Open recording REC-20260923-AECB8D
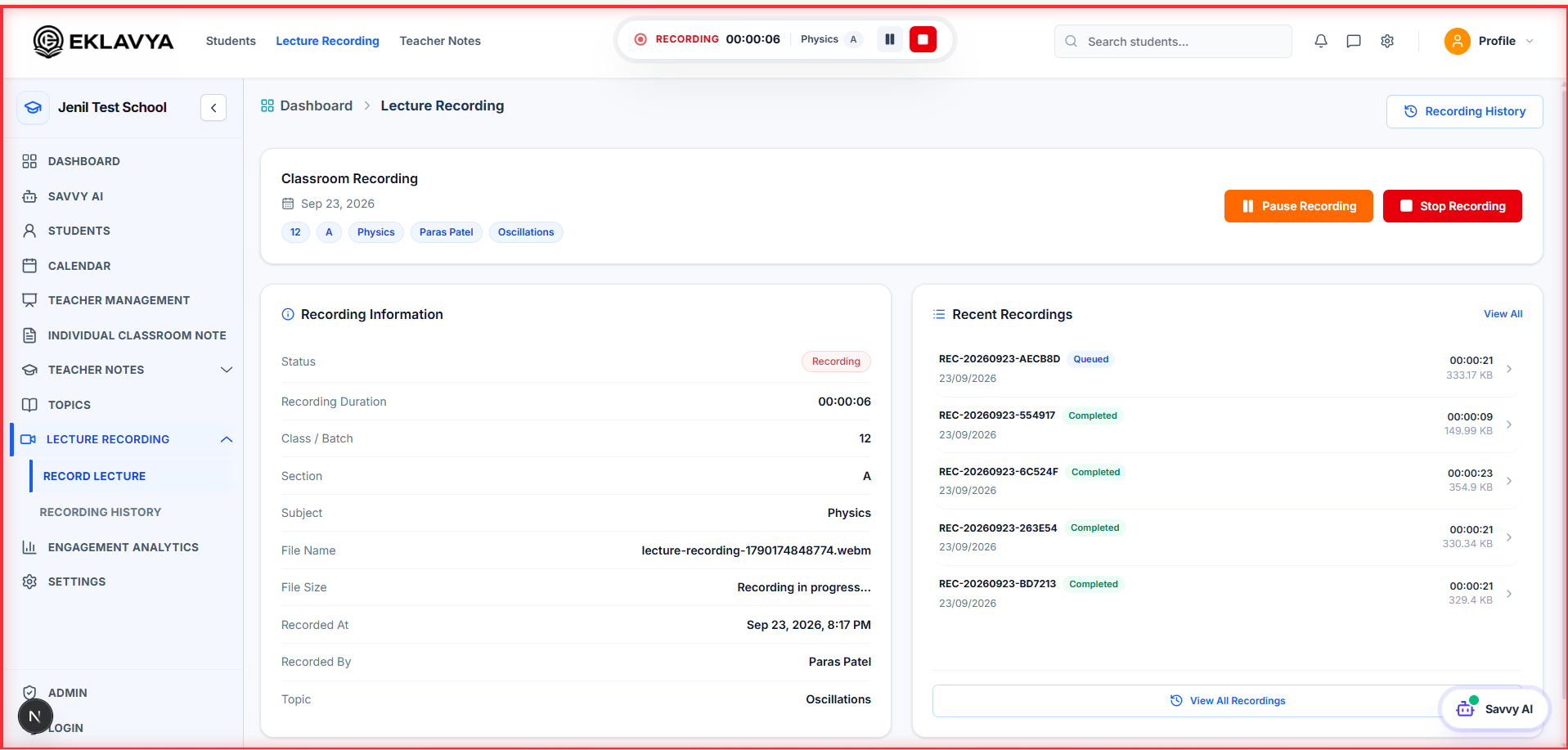The image size is (1568, 750). point(999,359)
